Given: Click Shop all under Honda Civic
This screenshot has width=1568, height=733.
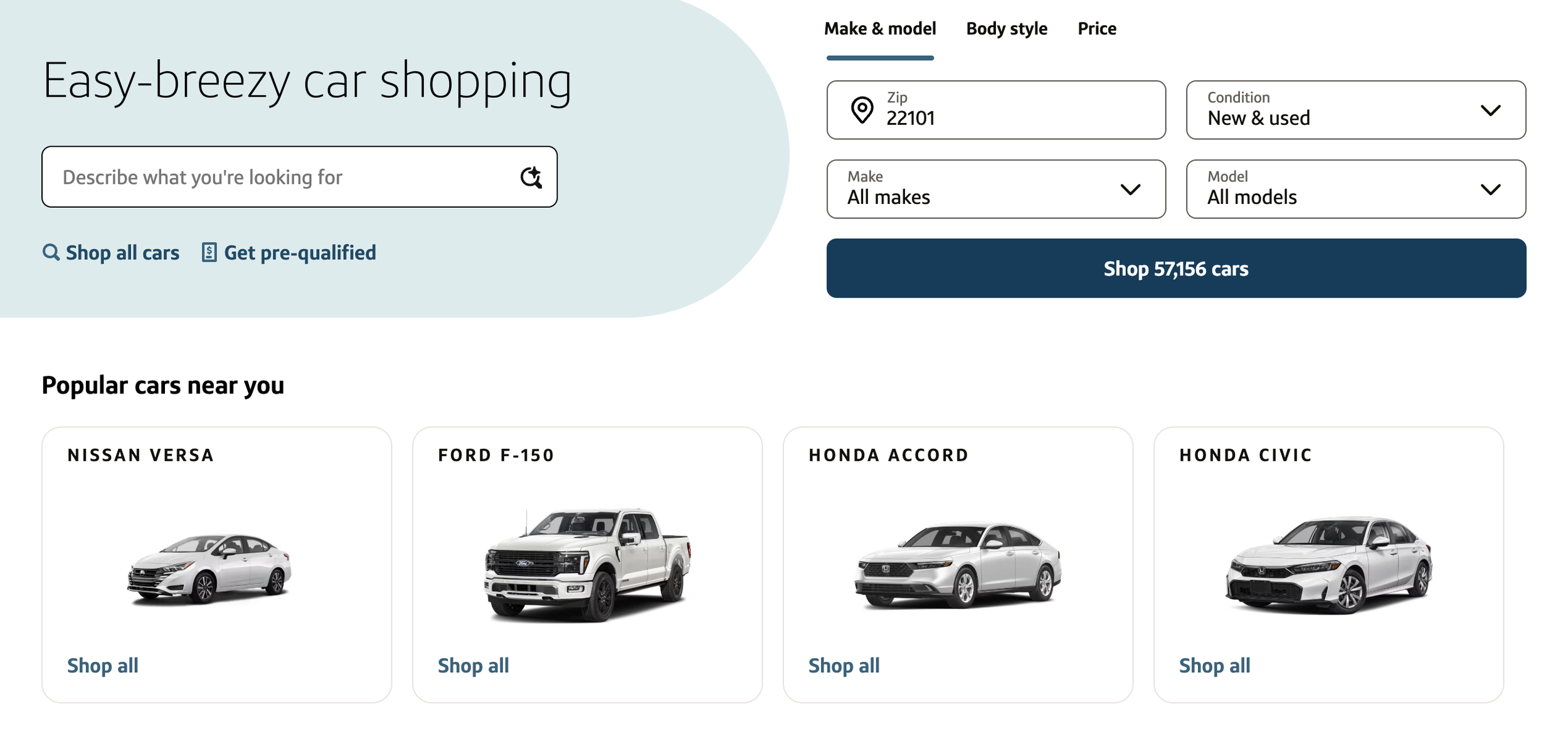Looking at the screenshot, I should [1214, 665].
